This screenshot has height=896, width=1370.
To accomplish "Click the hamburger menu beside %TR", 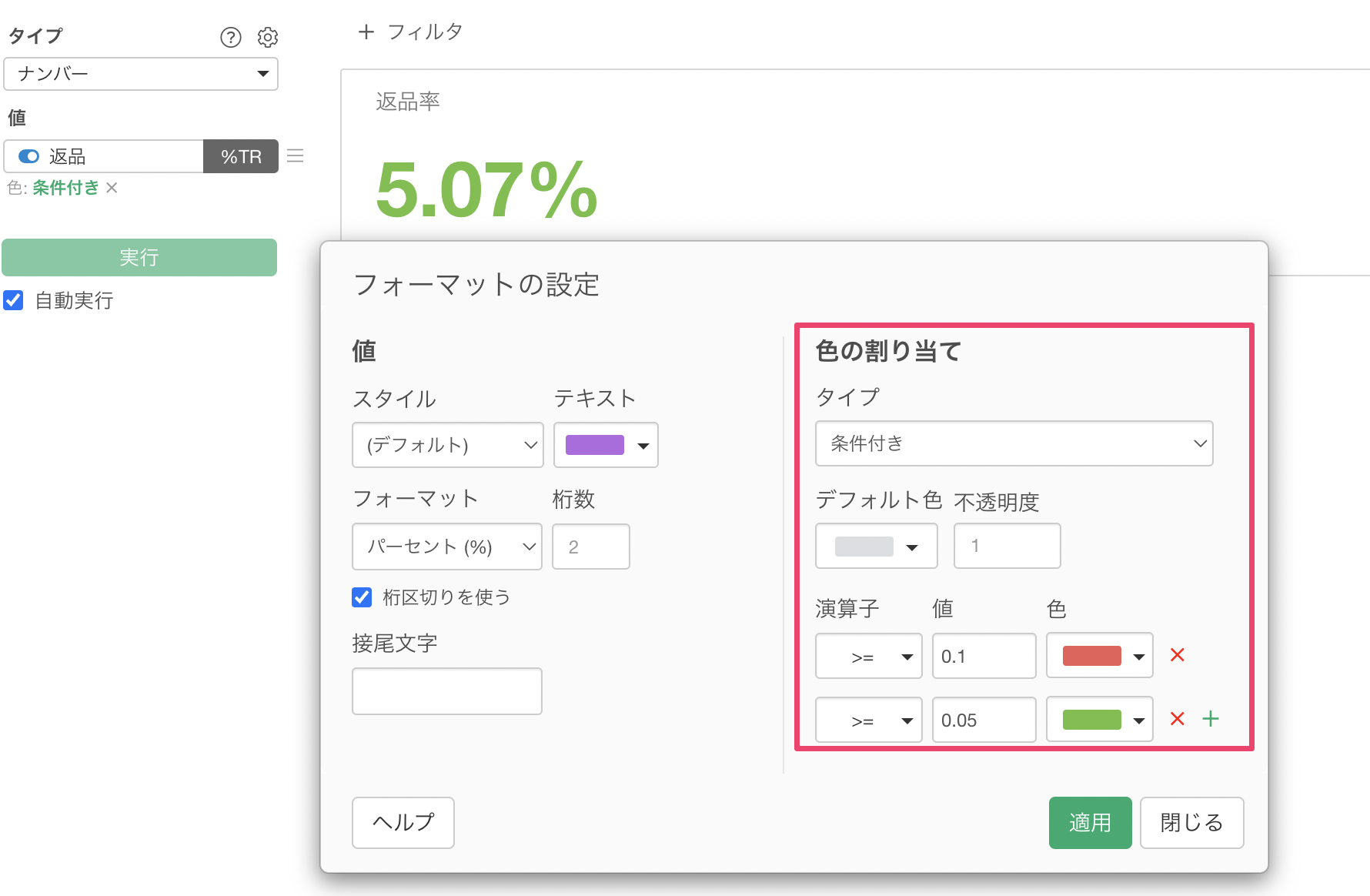I will (x=296, y=156).
